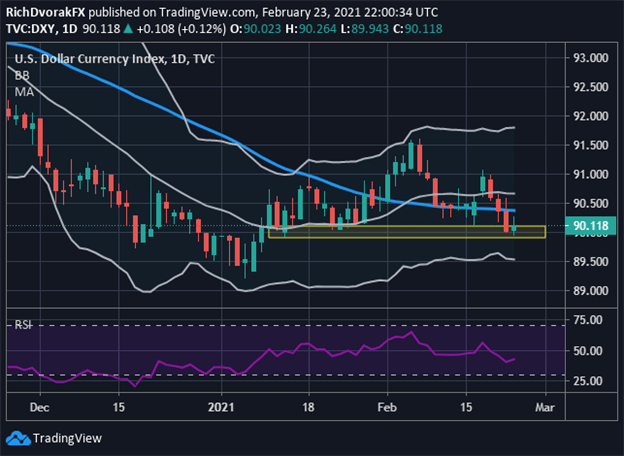This screenshot has width=624, height=456.
Task: Click the 93.000 price axis label
Action: pyautogui.click(x=591, y=58)
